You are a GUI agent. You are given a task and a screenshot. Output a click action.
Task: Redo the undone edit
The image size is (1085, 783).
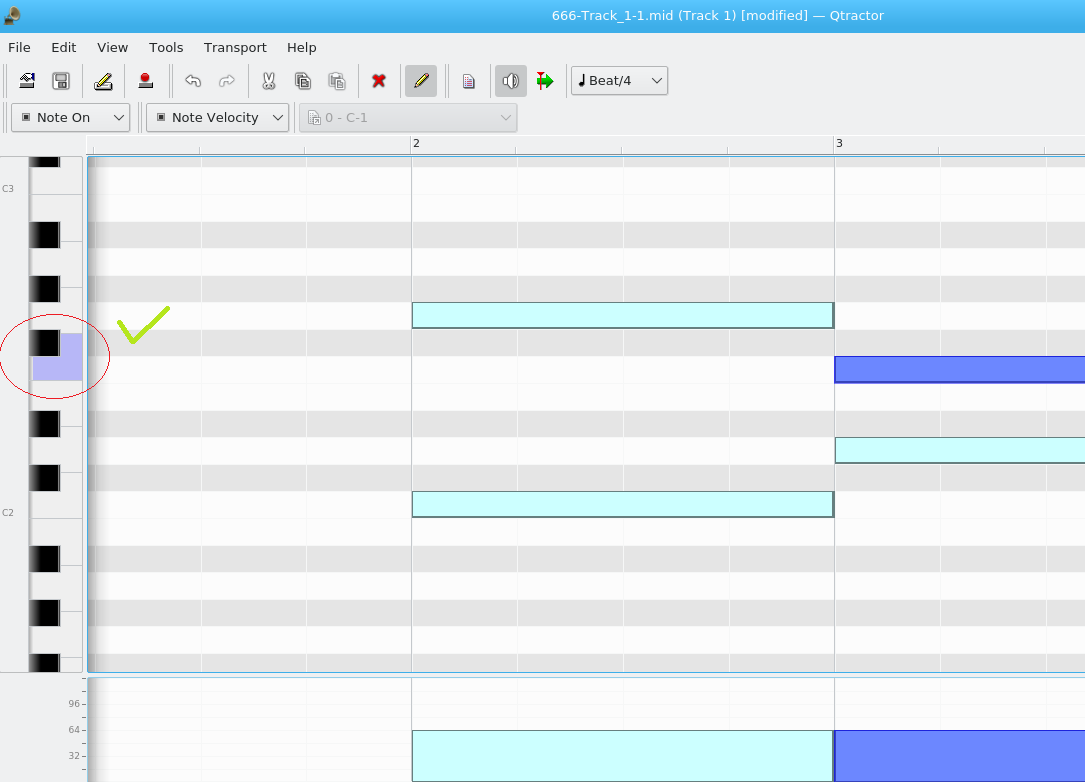(x=226, y=81)
